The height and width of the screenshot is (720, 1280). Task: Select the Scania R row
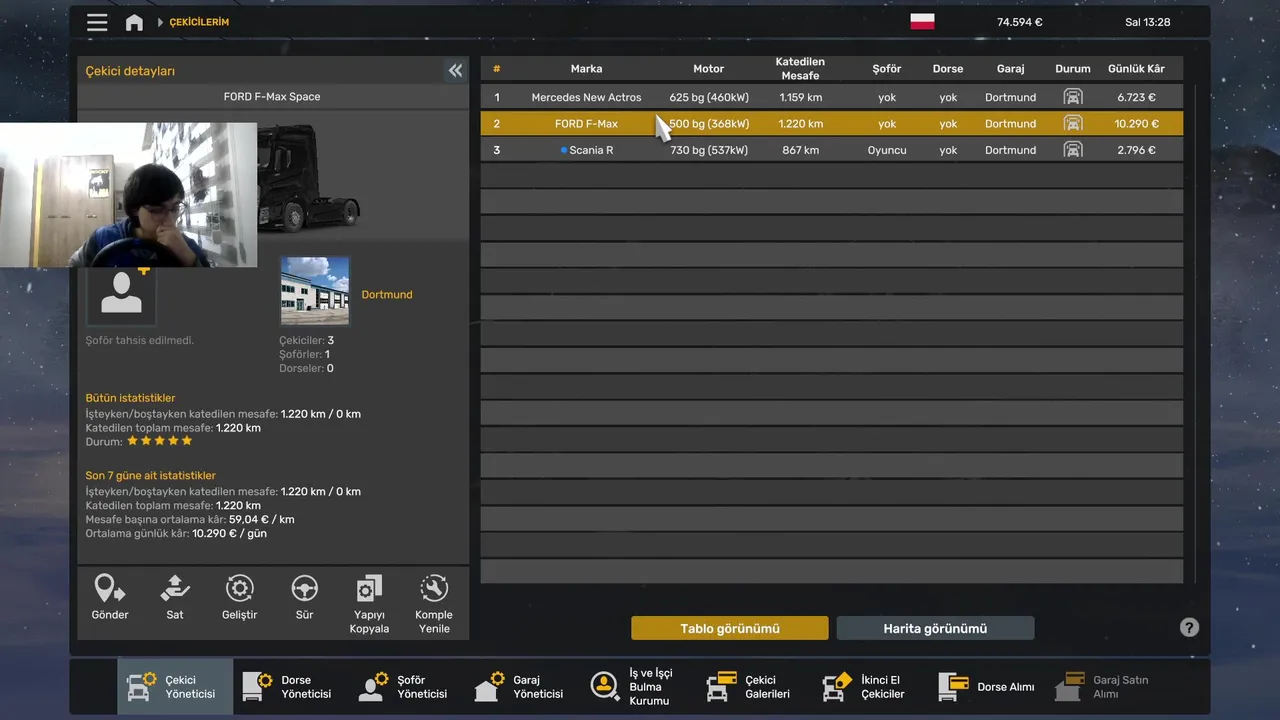click(831, 150)
